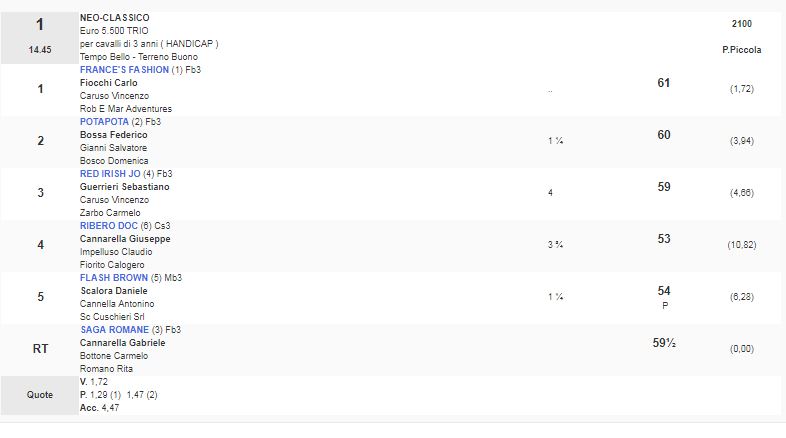Click the Quote row label cell

coord(40,395)
